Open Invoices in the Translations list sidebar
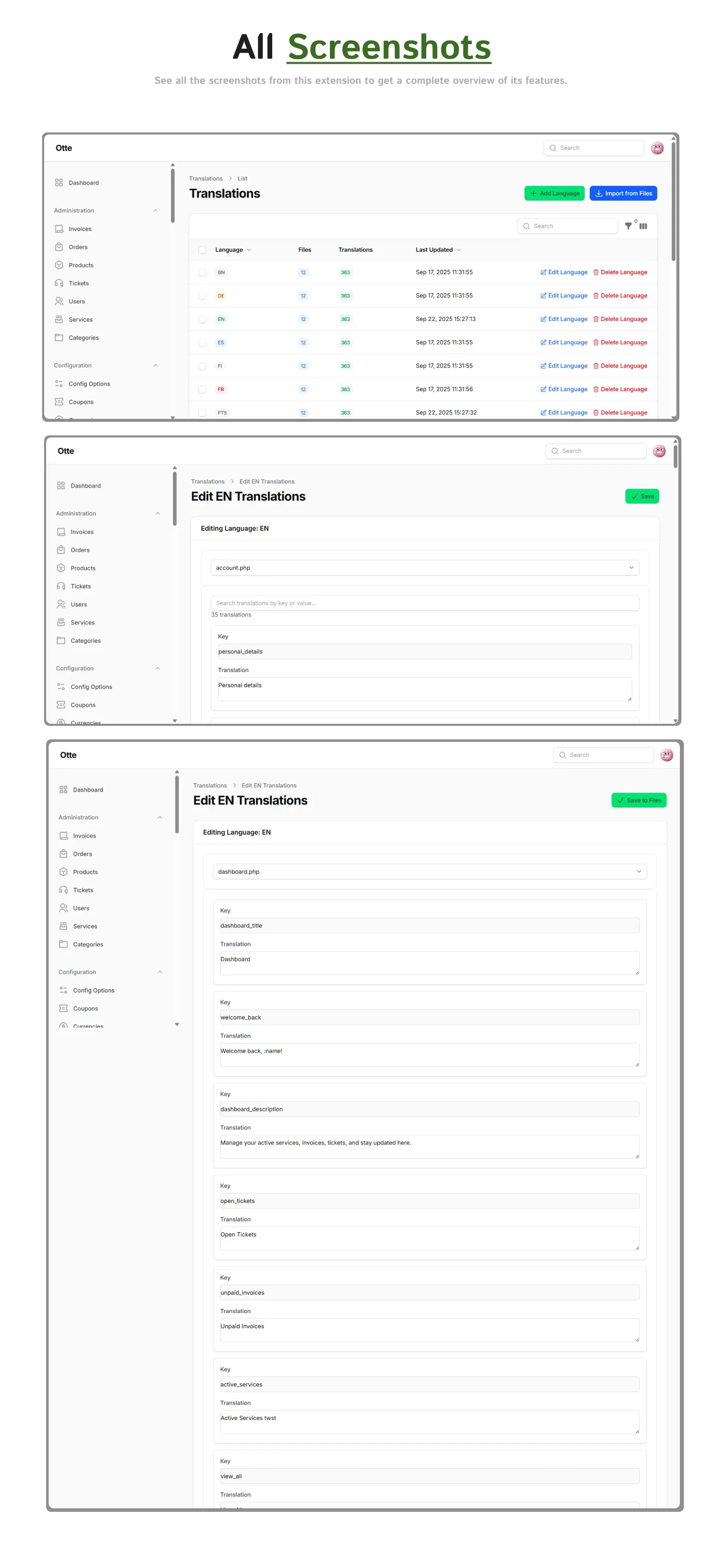The height and width of the screenshot is (1568, 722). (x=80, y=229)
